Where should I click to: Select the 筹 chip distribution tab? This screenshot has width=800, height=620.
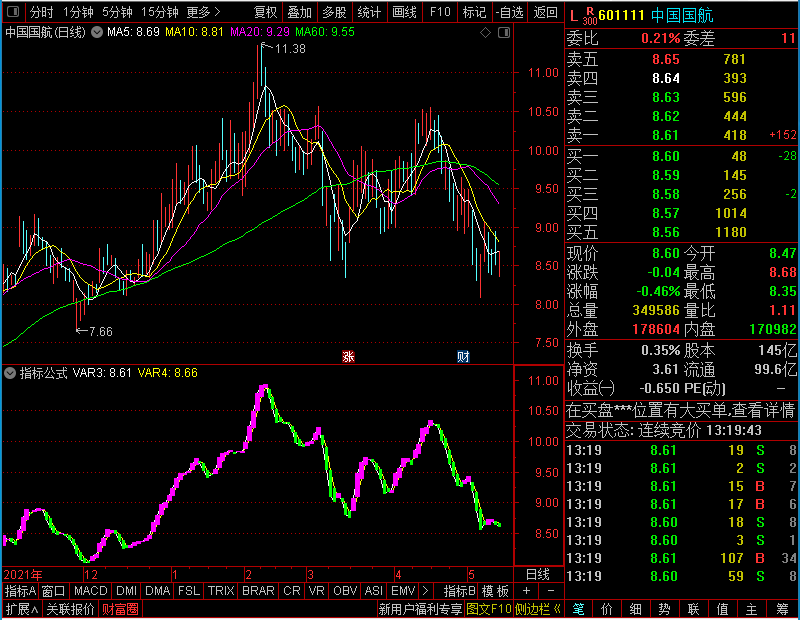(782, 609)
